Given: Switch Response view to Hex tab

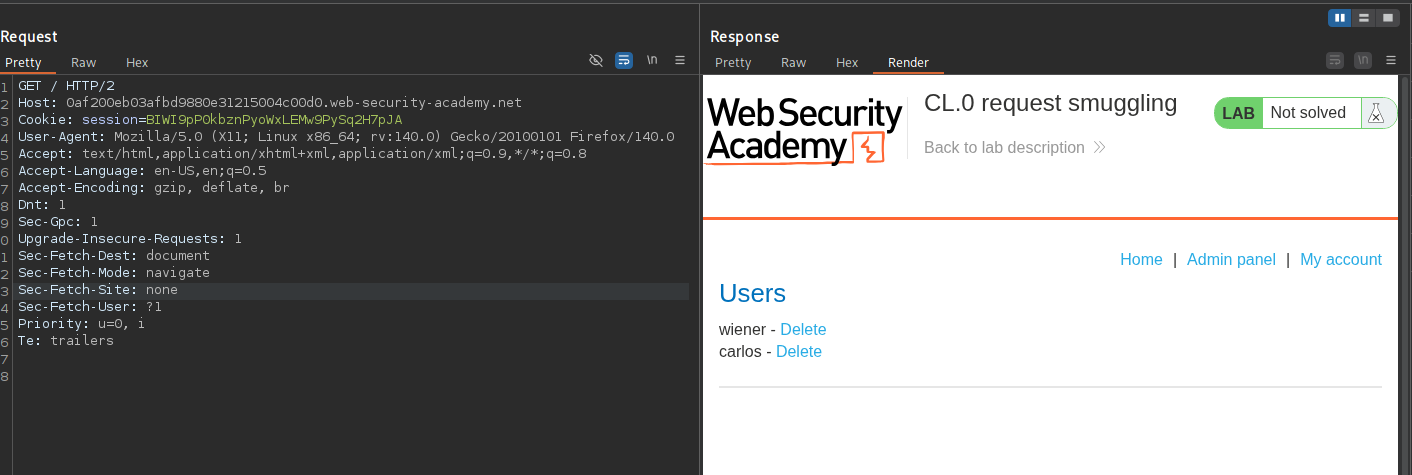Looking at the screenshot, I should point(847,62).
